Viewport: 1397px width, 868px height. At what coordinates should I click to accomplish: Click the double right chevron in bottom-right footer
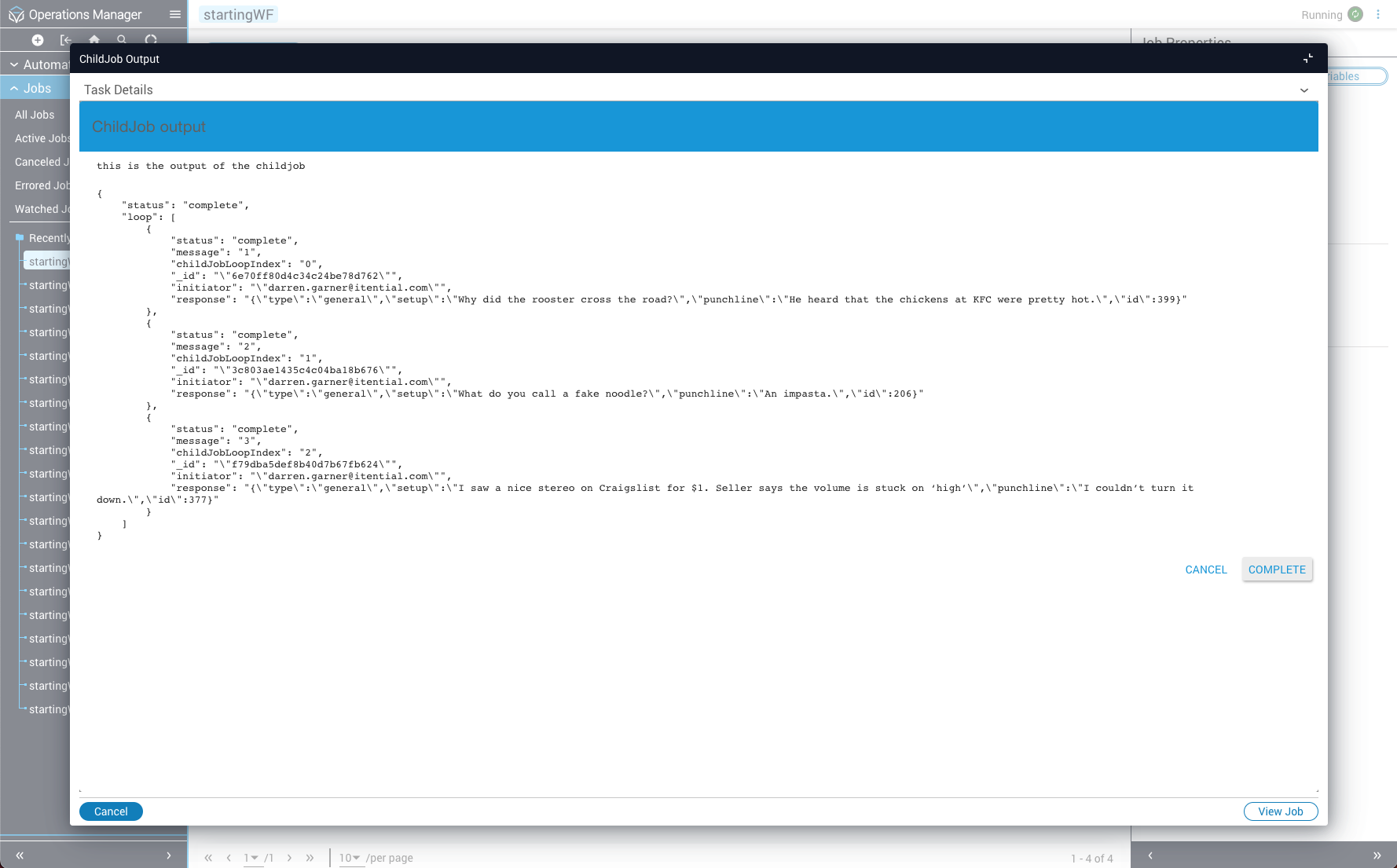pyautogui.click(x=1377, y=855)
